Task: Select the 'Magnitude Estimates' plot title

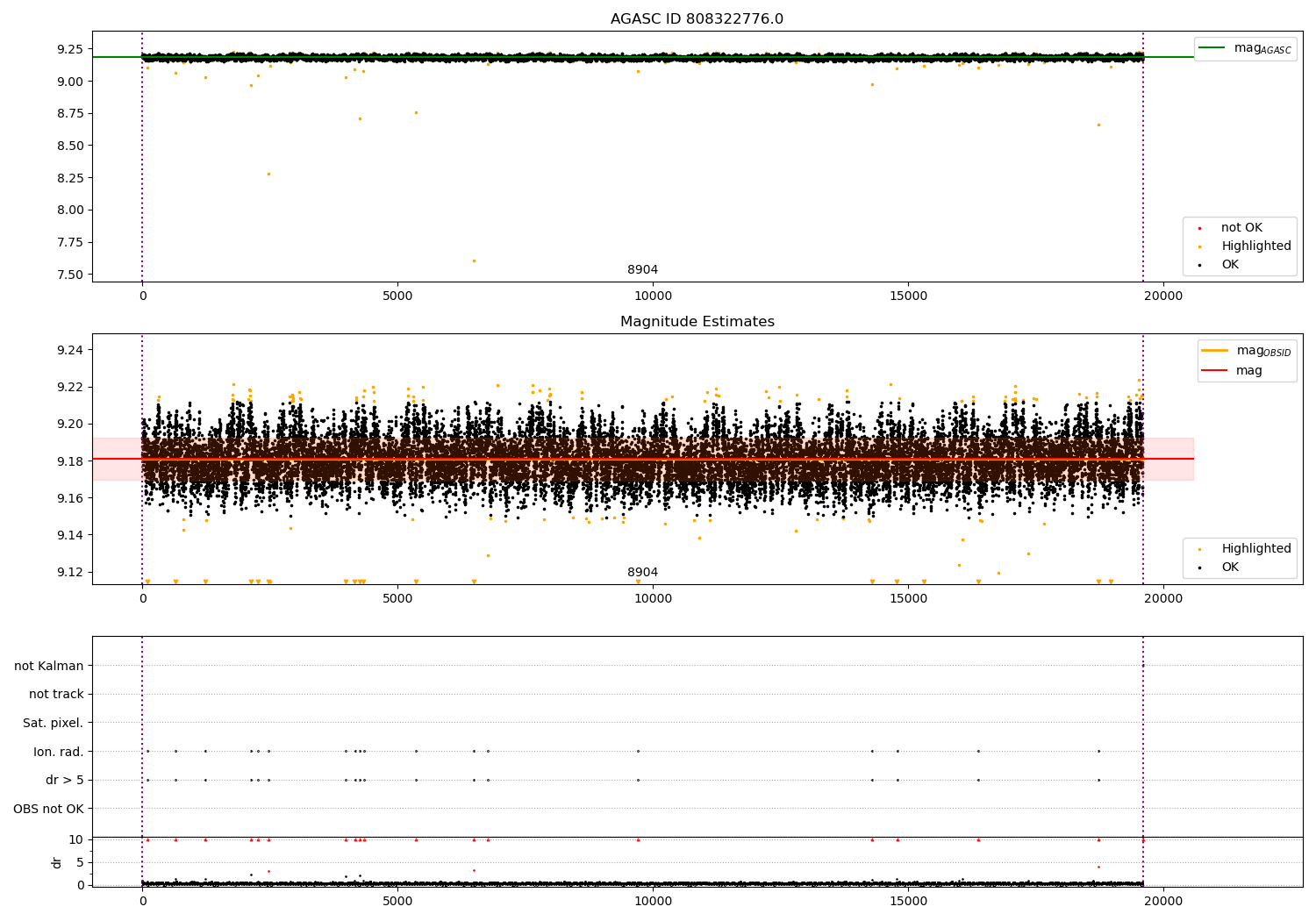Action: (697, 322)
